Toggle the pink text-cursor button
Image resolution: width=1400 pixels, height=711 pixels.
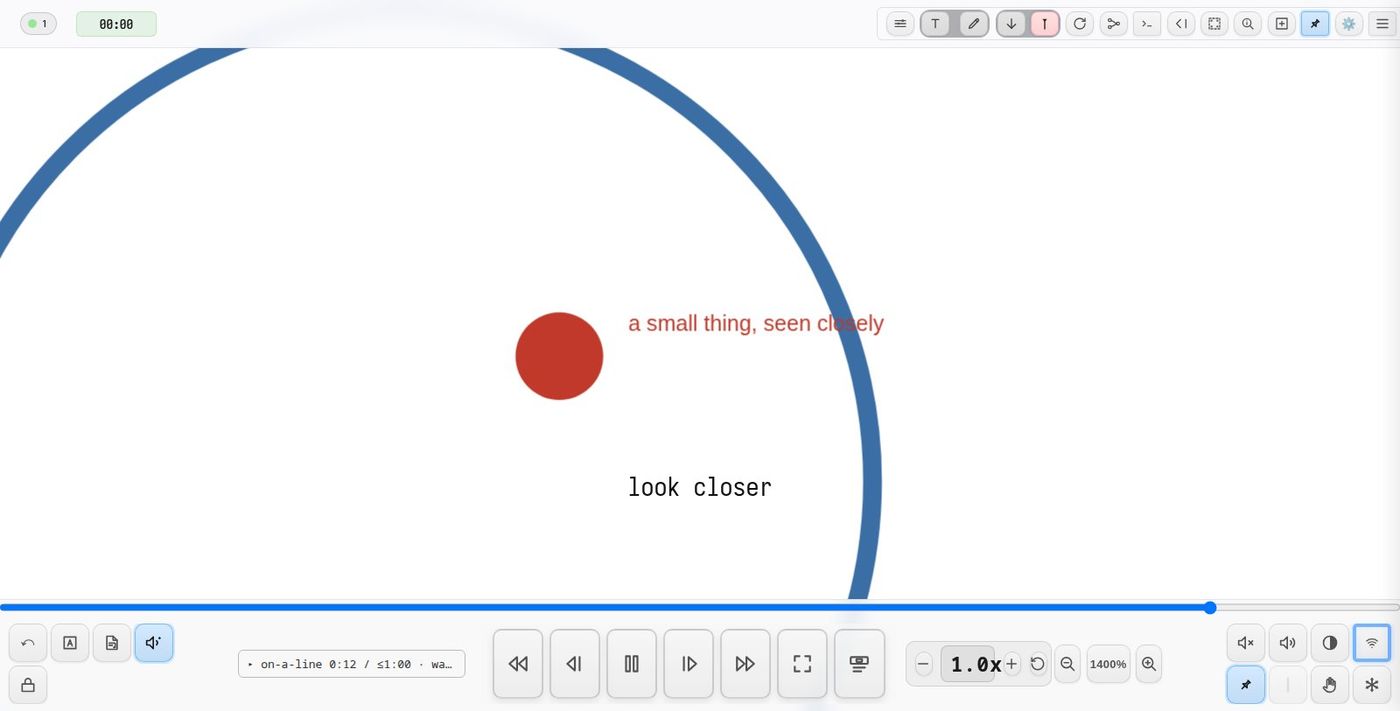click(1045, 24)
